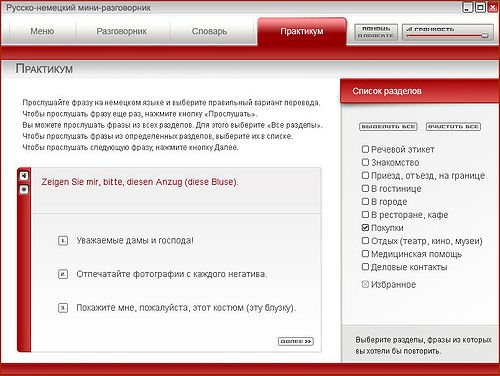Open Помощь / О проекте button
Screen dimensions: 500x376
376,32
